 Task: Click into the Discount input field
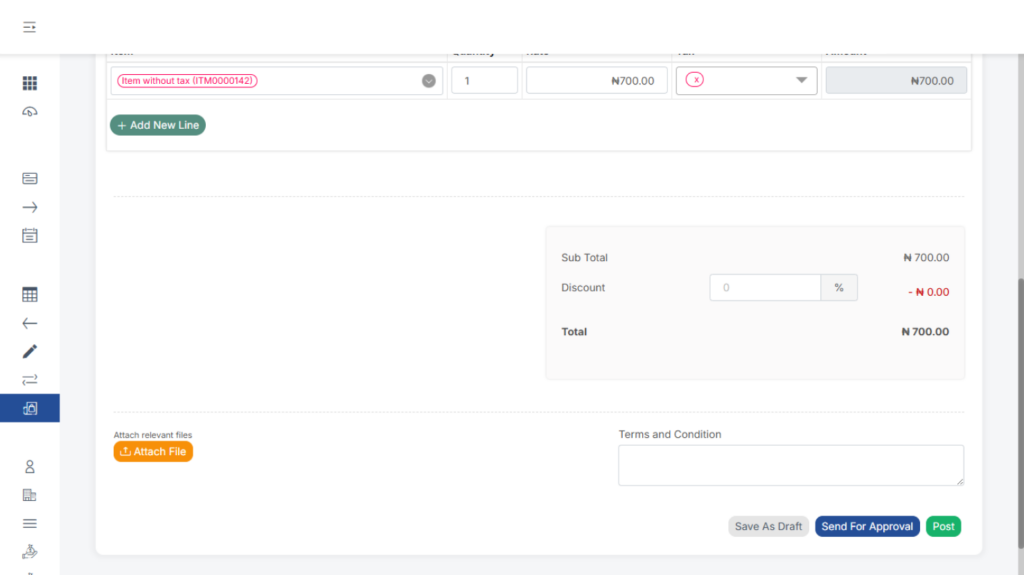[x=765, y=288]
